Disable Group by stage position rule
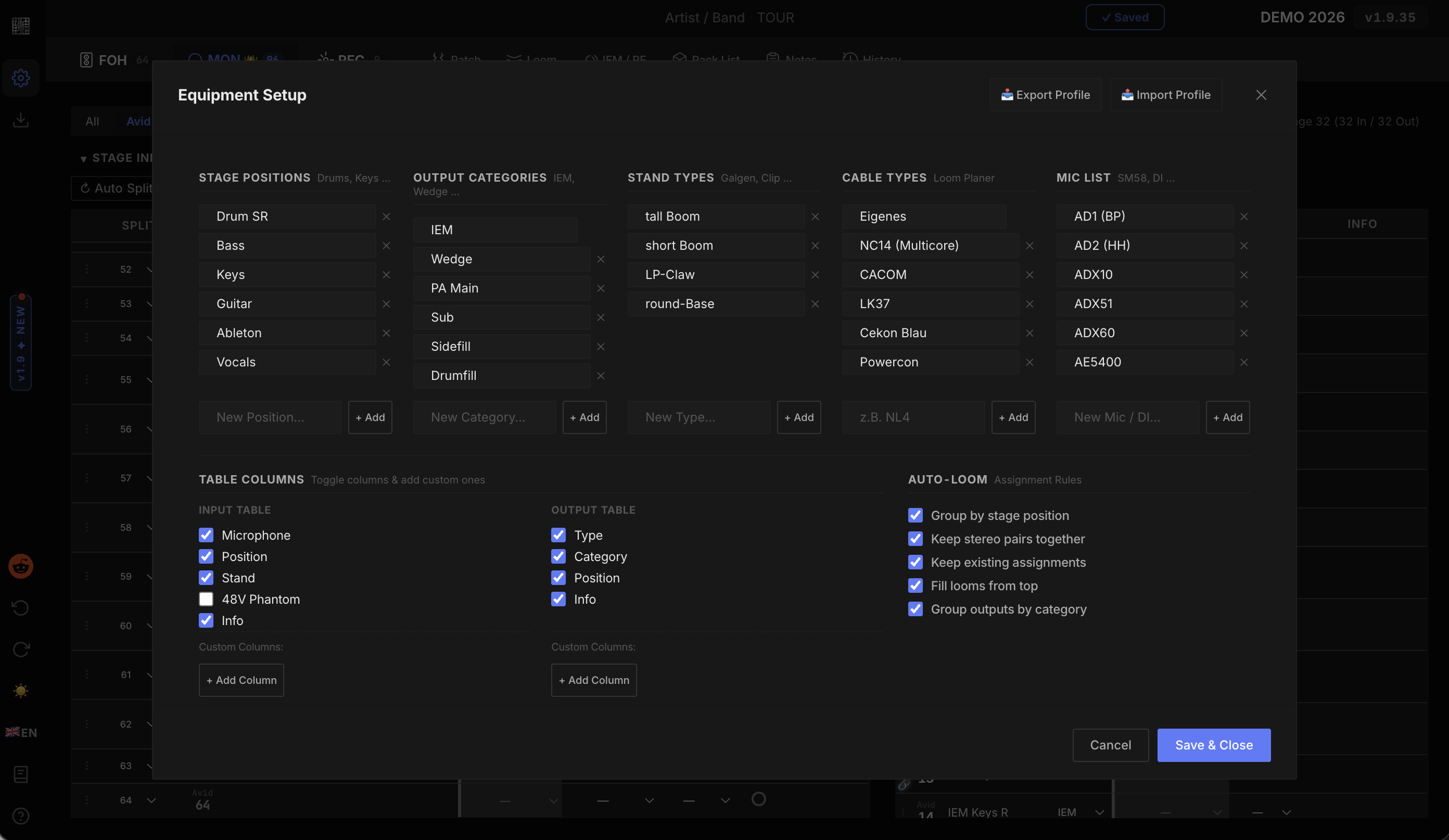The image size is (1449, 840). pos(916,515)
